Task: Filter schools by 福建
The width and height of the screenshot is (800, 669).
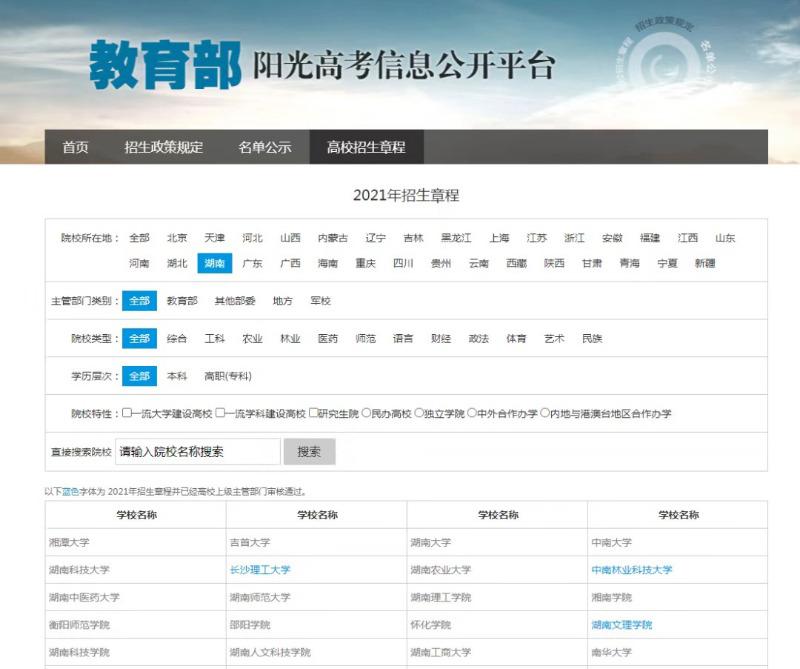Action: pos(650,238)
